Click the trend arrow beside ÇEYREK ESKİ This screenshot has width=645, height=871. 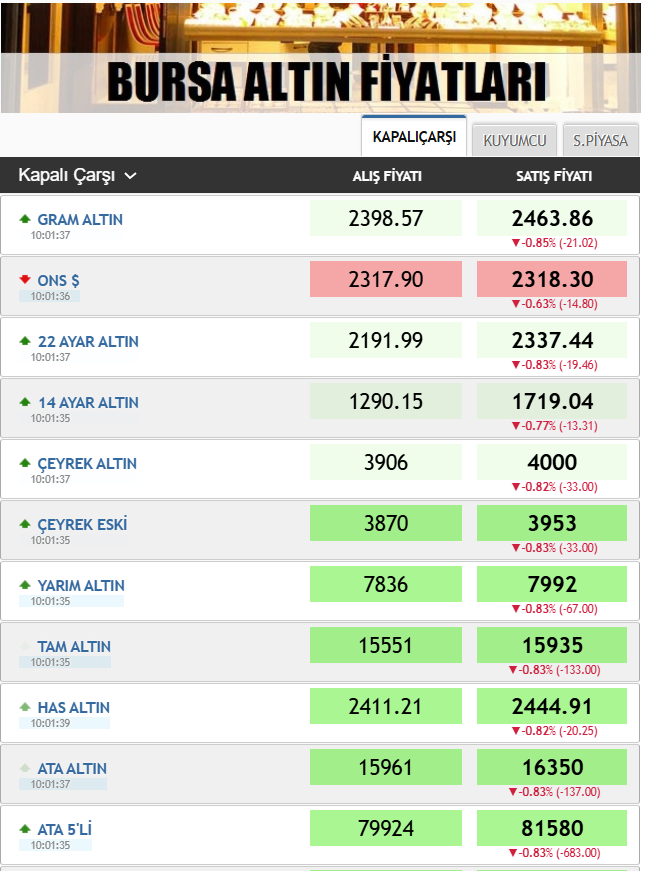[25, 524]
